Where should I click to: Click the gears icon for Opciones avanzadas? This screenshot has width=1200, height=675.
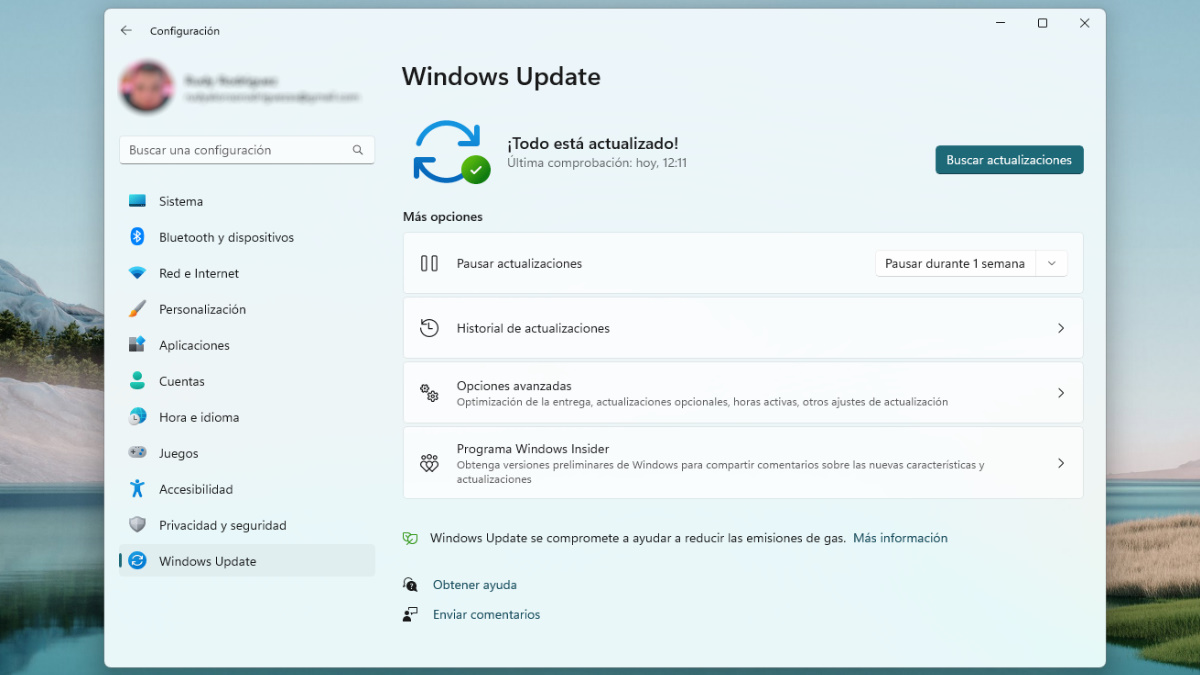coord(429,393)
